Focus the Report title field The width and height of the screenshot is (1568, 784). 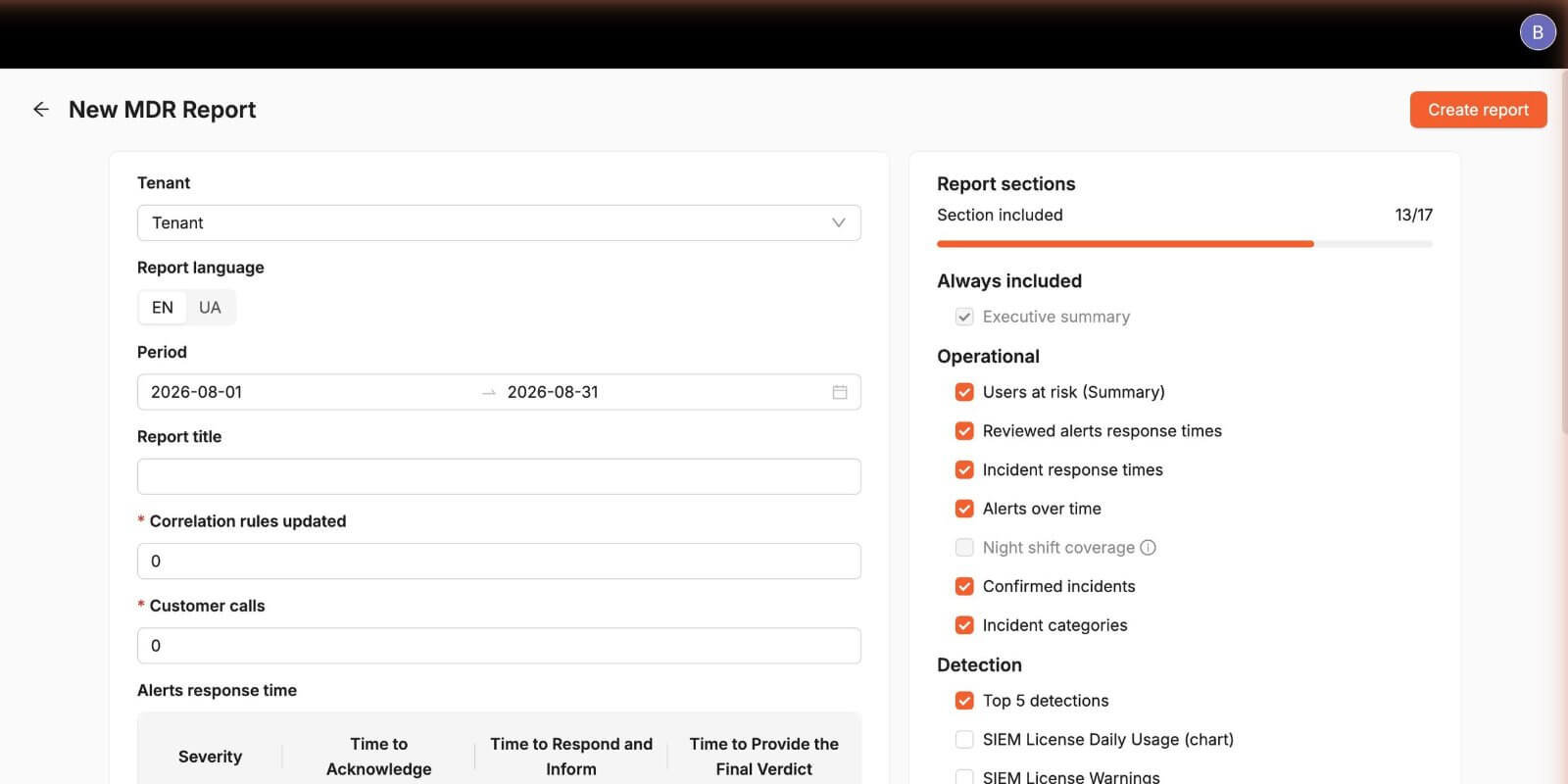pos(499,476)
